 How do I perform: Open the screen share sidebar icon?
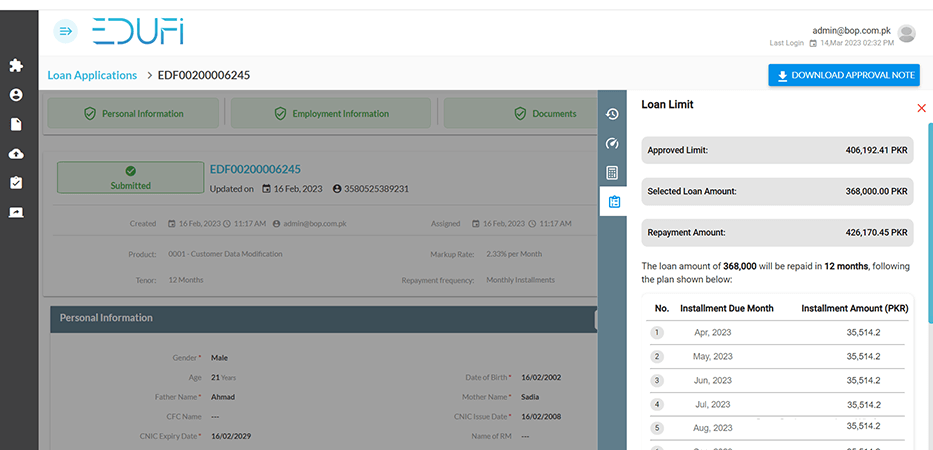[16, 212]
